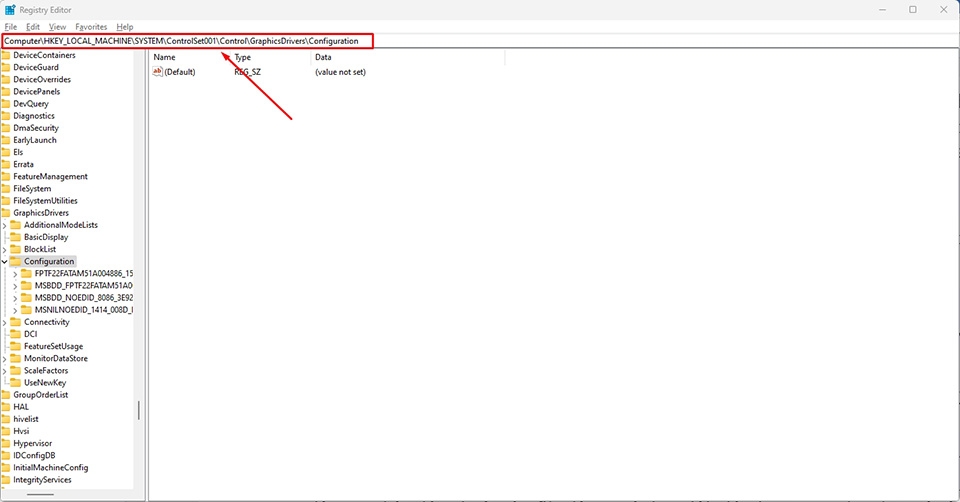
Task: Expand the MSNILNOEDID_1414_008D subkey
Action: (x=15, y=310)
